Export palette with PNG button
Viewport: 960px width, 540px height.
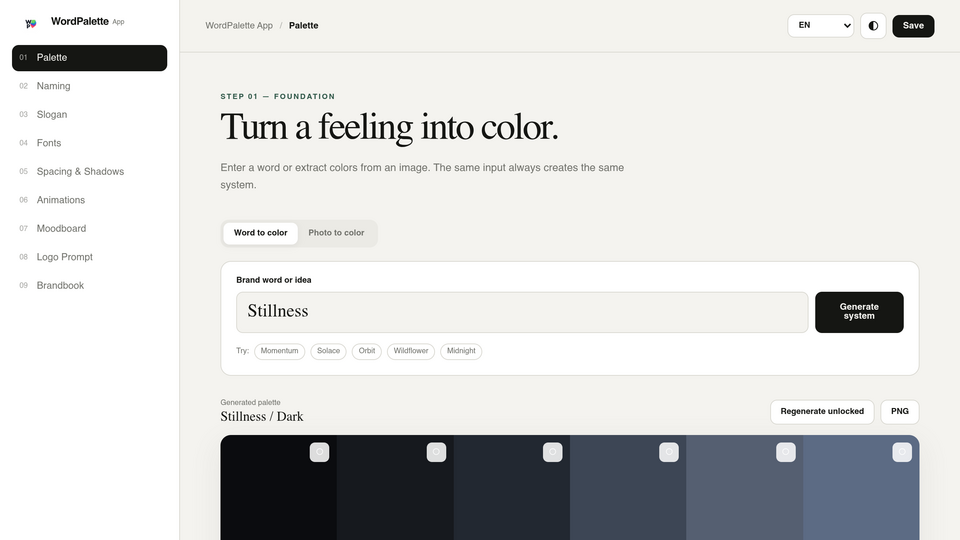[899, 411]
